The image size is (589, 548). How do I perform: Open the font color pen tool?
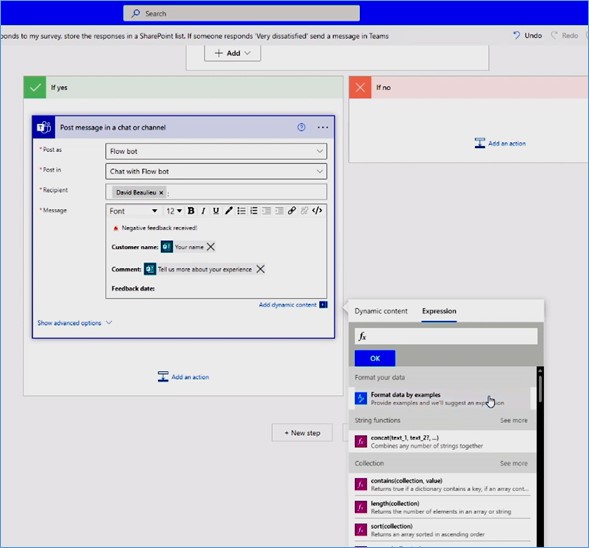click(x=228, y=211)
